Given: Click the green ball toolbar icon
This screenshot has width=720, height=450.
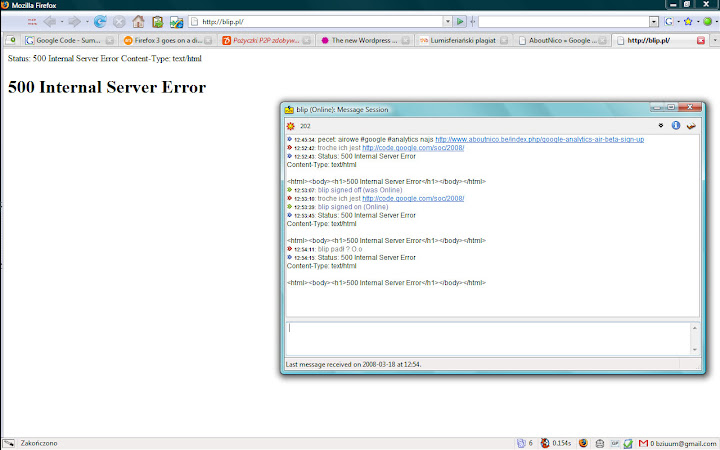Looking at the screenshot, I should [x=708, y=22].
